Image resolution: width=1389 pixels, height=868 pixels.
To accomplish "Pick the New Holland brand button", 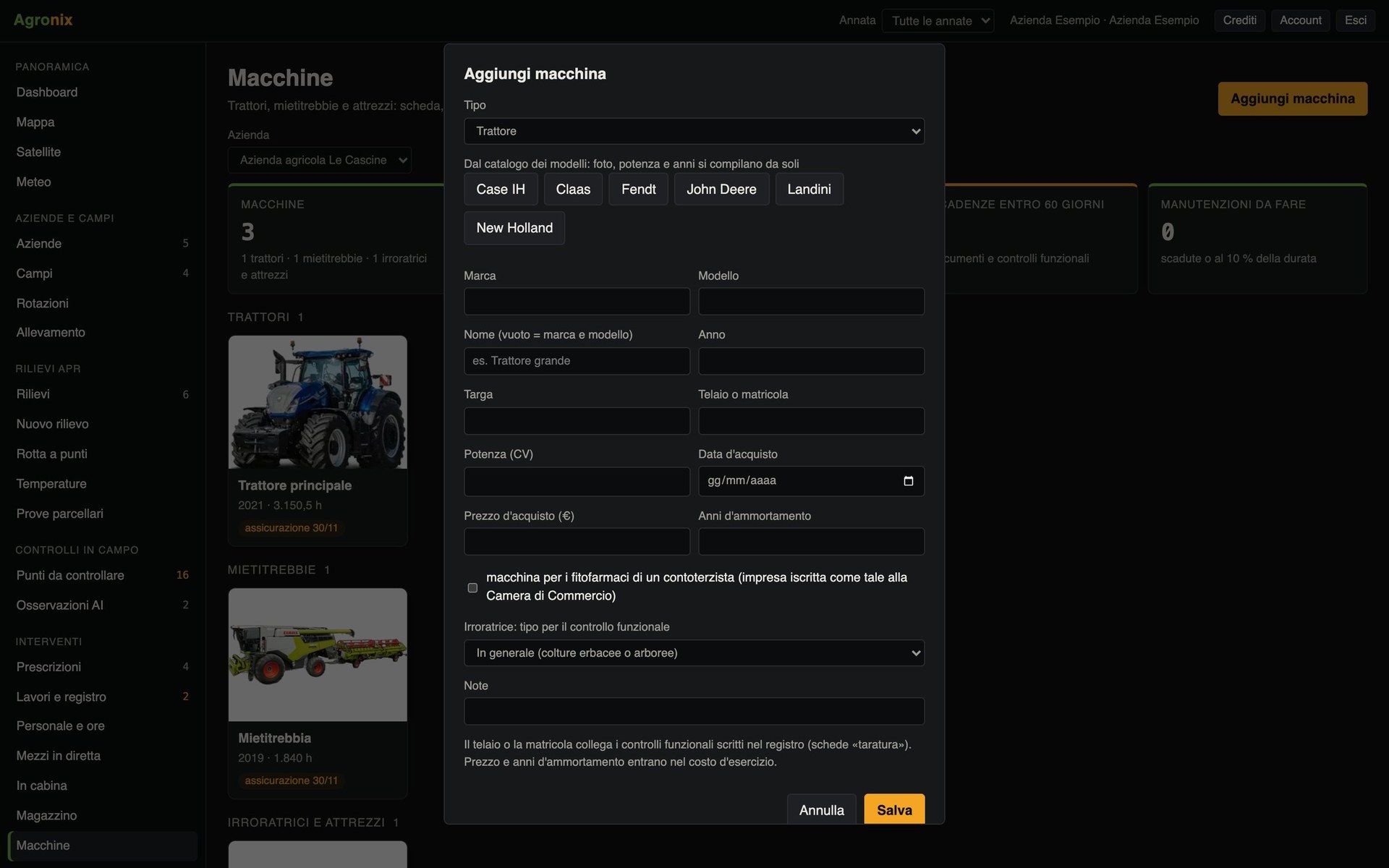I will [514, 228].
